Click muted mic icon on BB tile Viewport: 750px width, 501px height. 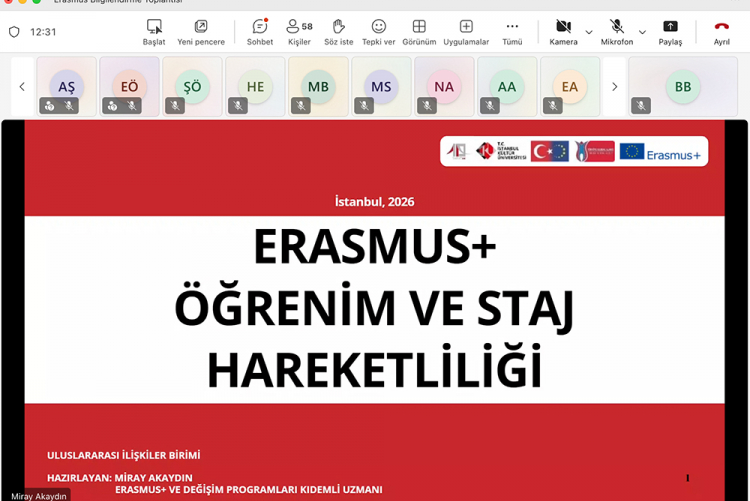click(641, 106)
